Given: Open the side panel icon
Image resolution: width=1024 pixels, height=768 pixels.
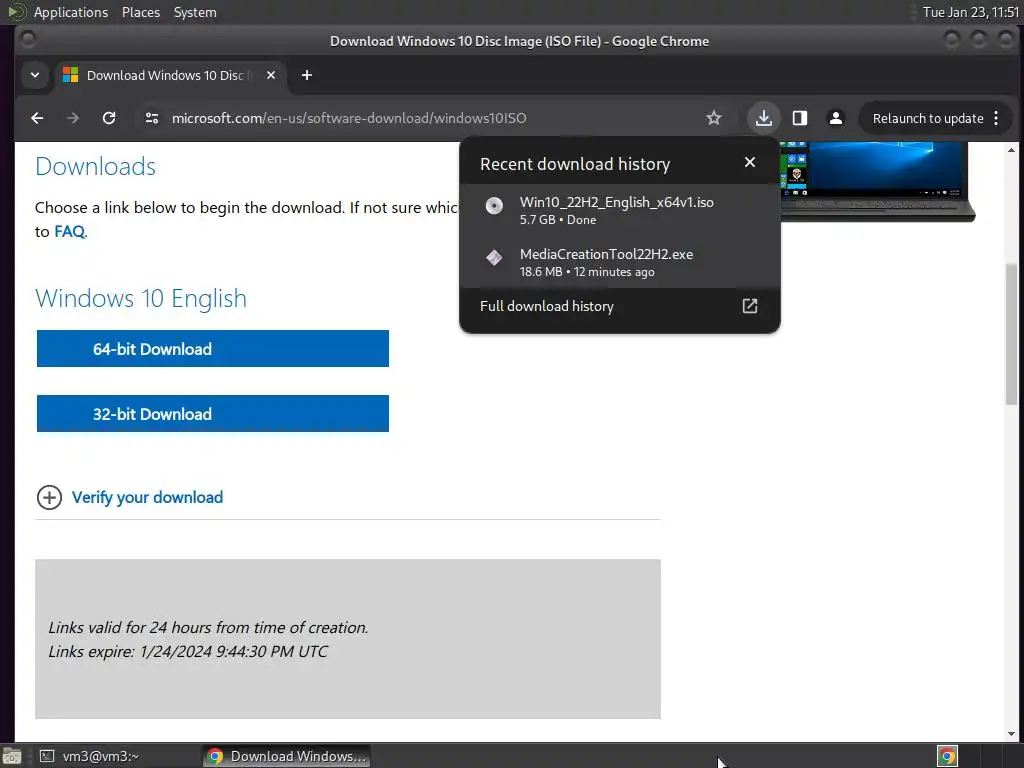Looking at the screenshot, I should pyautogui.click(x=800, y=118).
